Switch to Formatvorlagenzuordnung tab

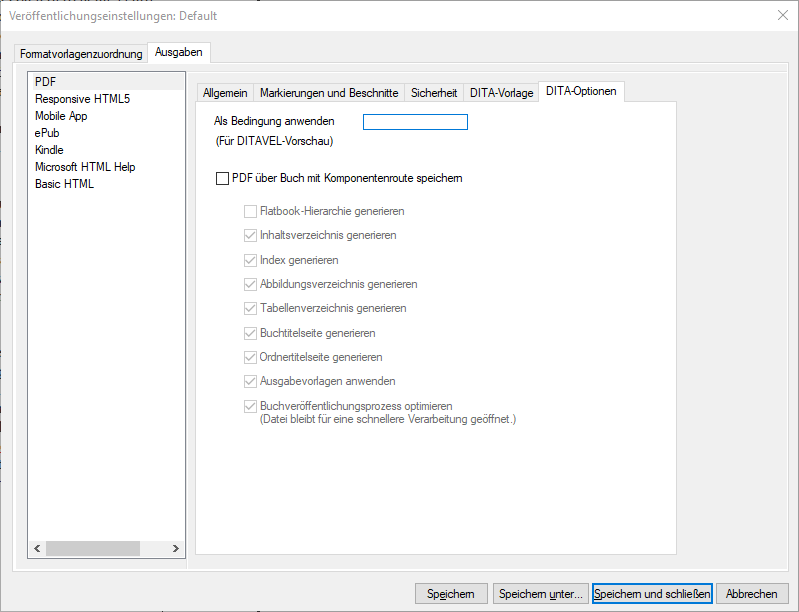(81, 54)
